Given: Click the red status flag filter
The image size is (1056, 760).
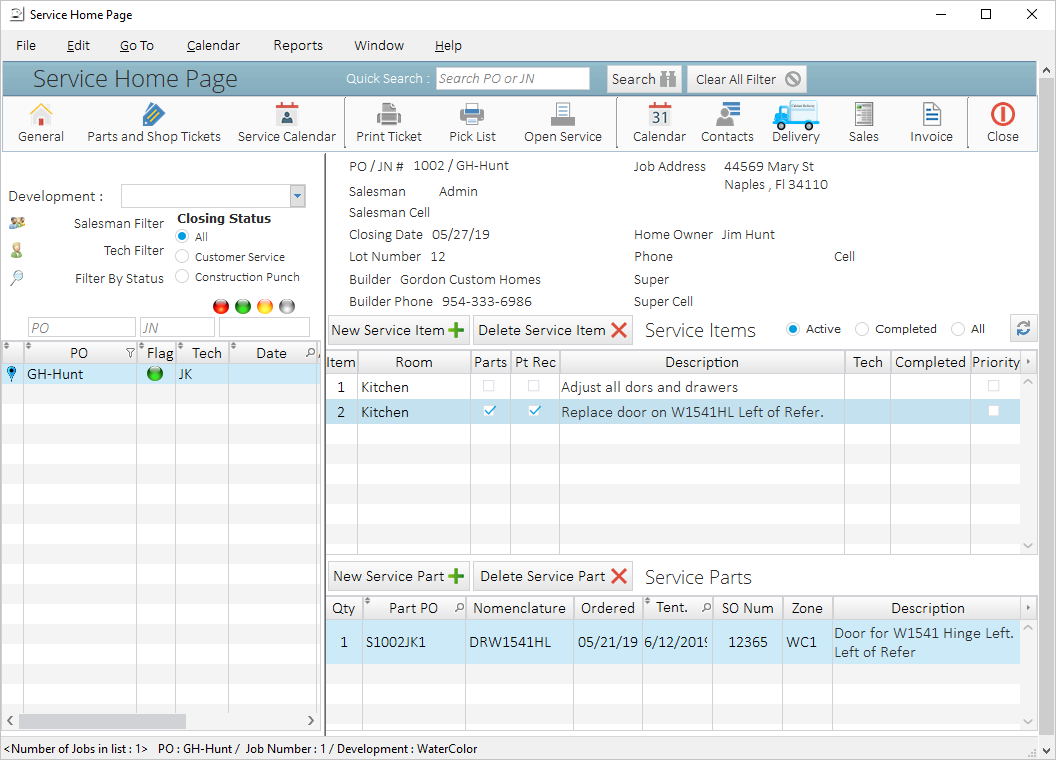Looking at the screenshot, I should pyautogui.click(x=221, y=307).
